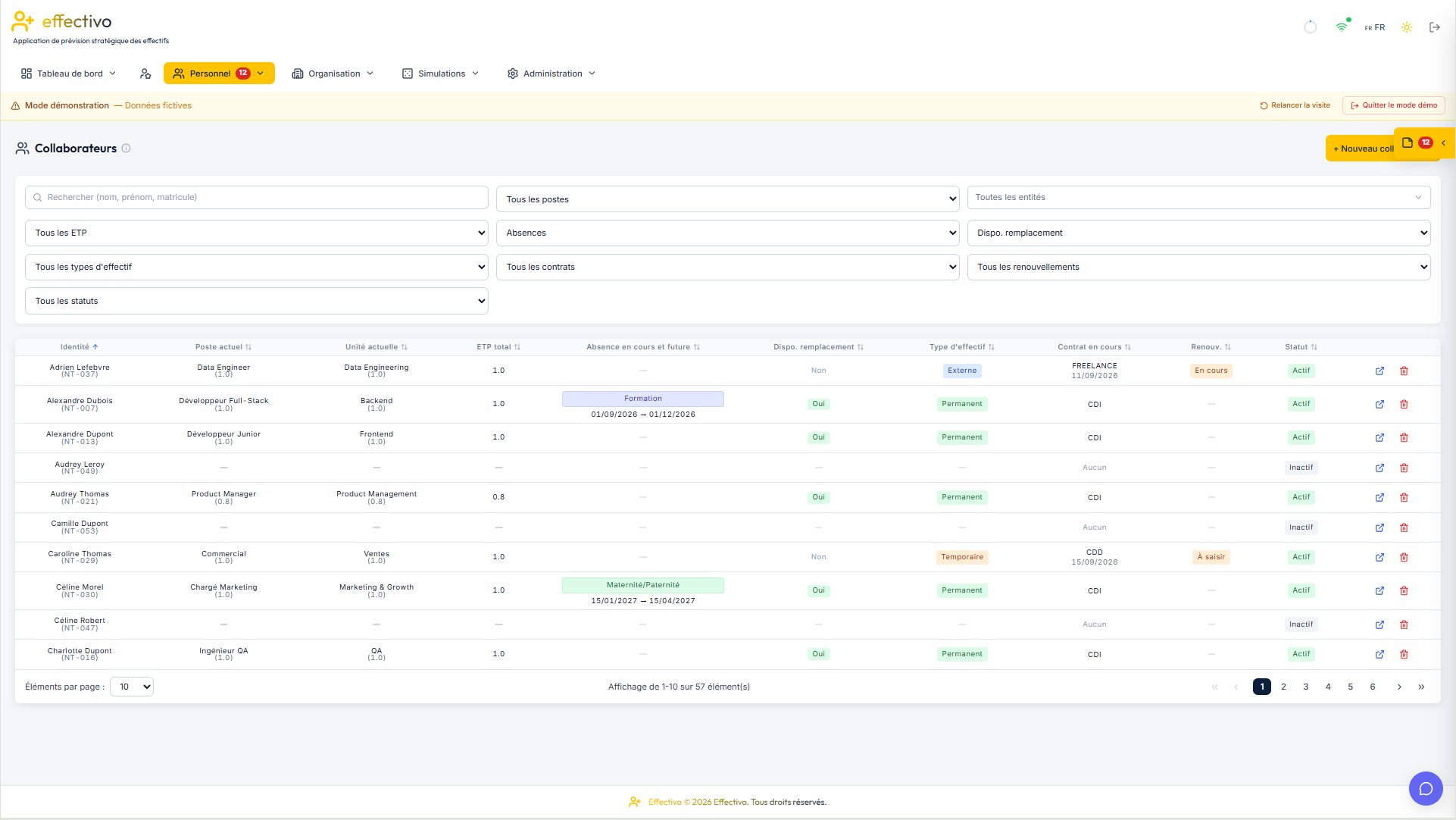Sort table by the Statut column header
The image size is (1456, 820).
[1301, 347]
